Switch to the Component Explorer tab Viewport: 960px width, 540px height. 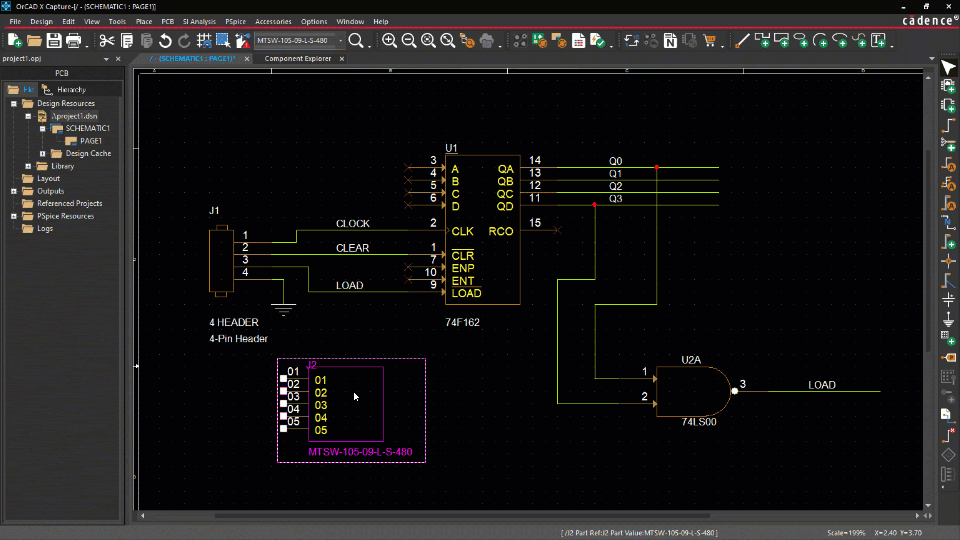click(x=298, y=59)
